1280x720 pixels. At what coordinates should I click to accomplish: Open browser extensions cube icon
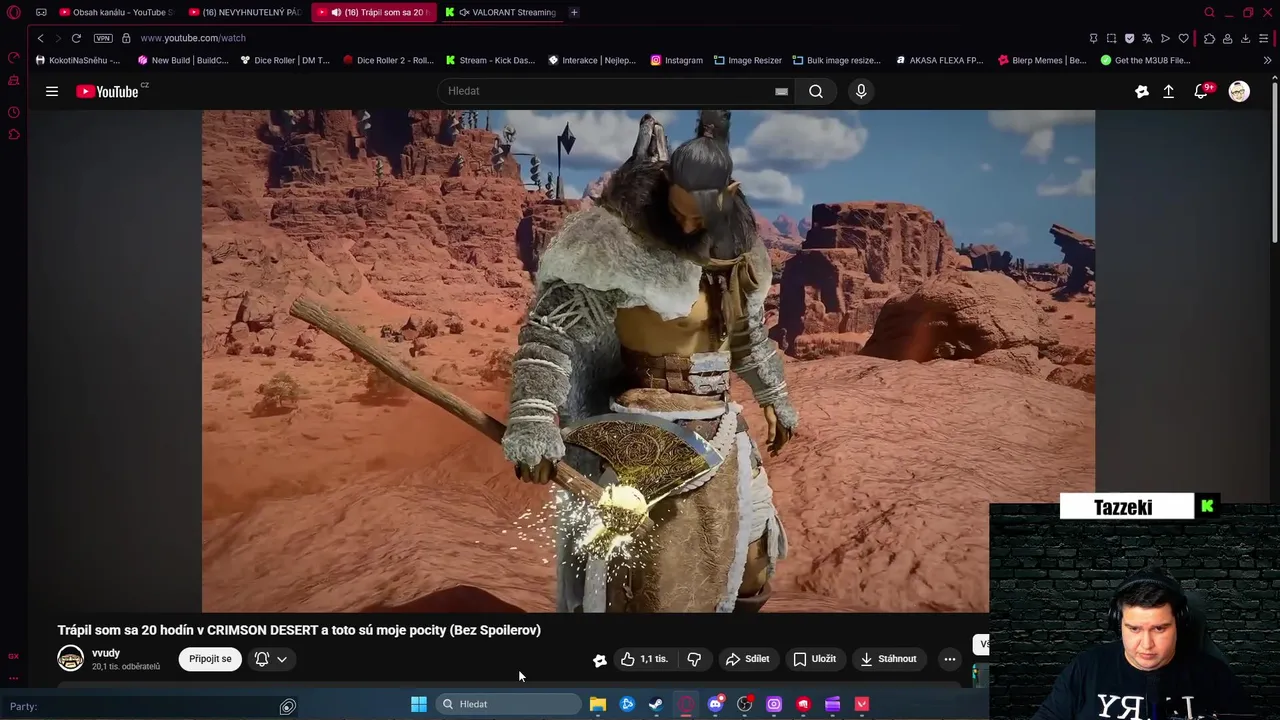[1209, 38]
